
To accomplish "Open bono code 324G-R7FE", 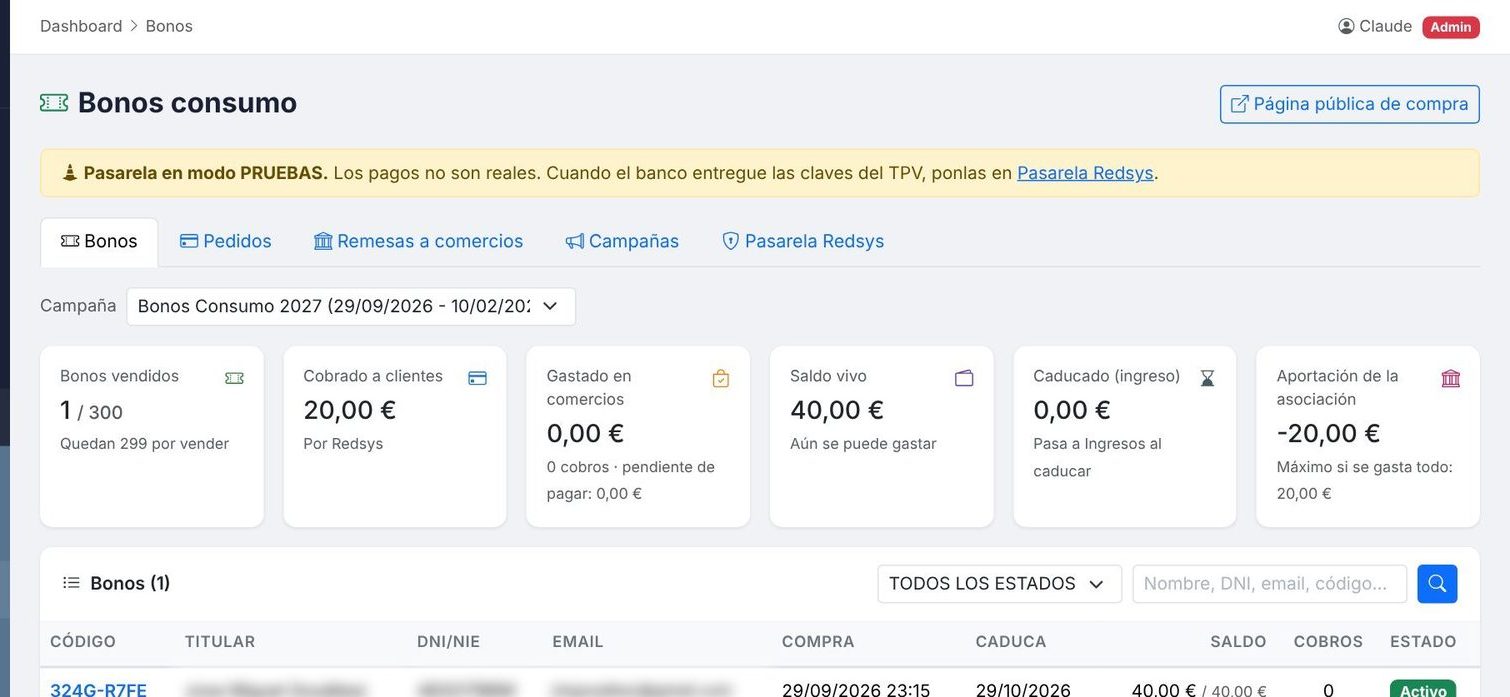I will pos(98,690).
